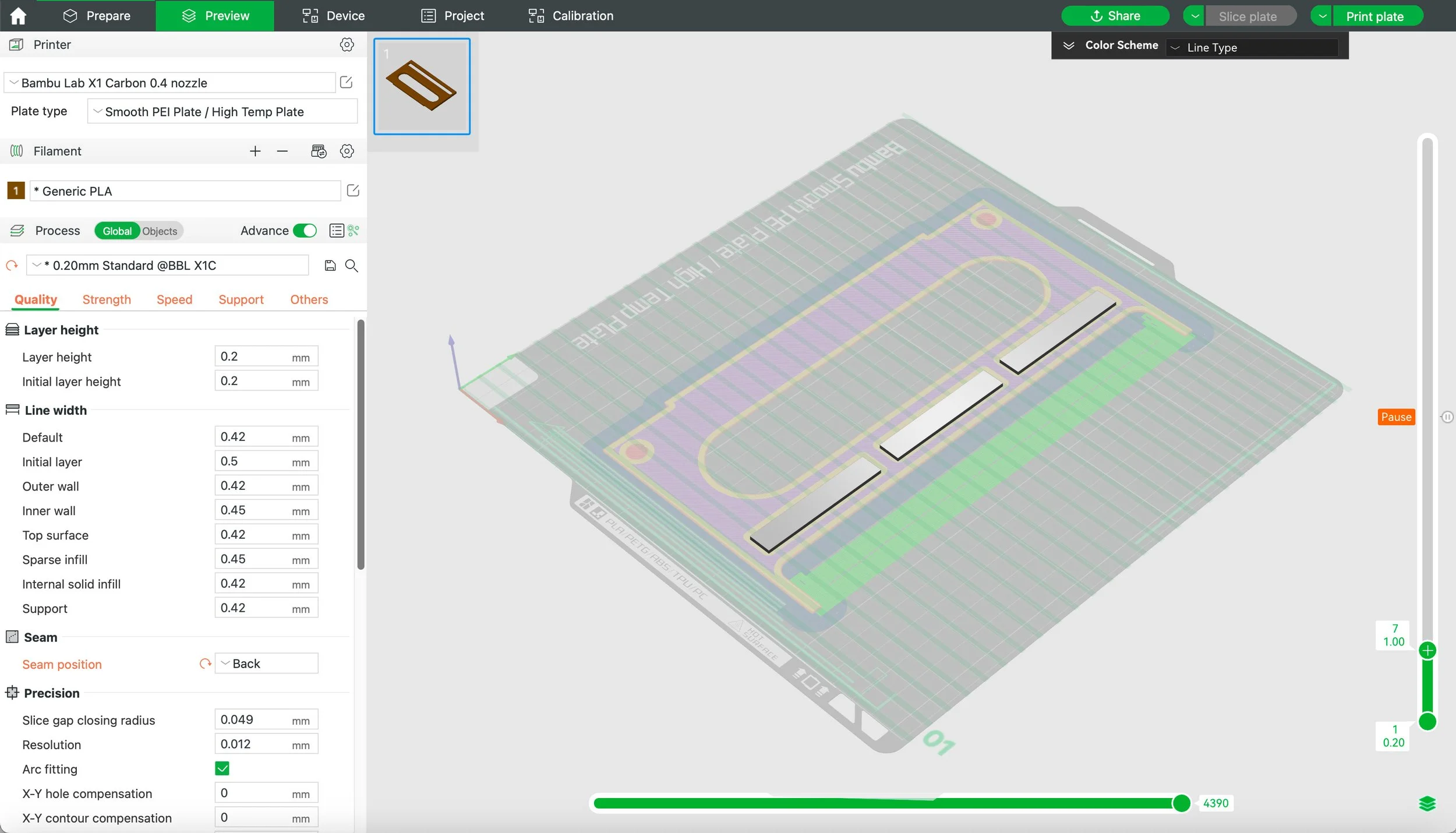Image resolution: width=1456 pixels, height=833 pixels.
Task: Uncheck the Arc fitting checkbox
Action: click(222, 768)
